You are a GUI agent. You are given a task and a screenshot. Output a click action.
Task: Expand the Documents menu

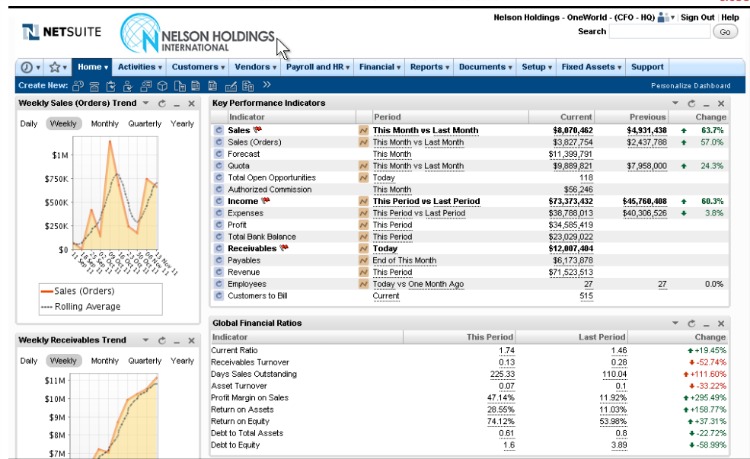tap(485, 67)
